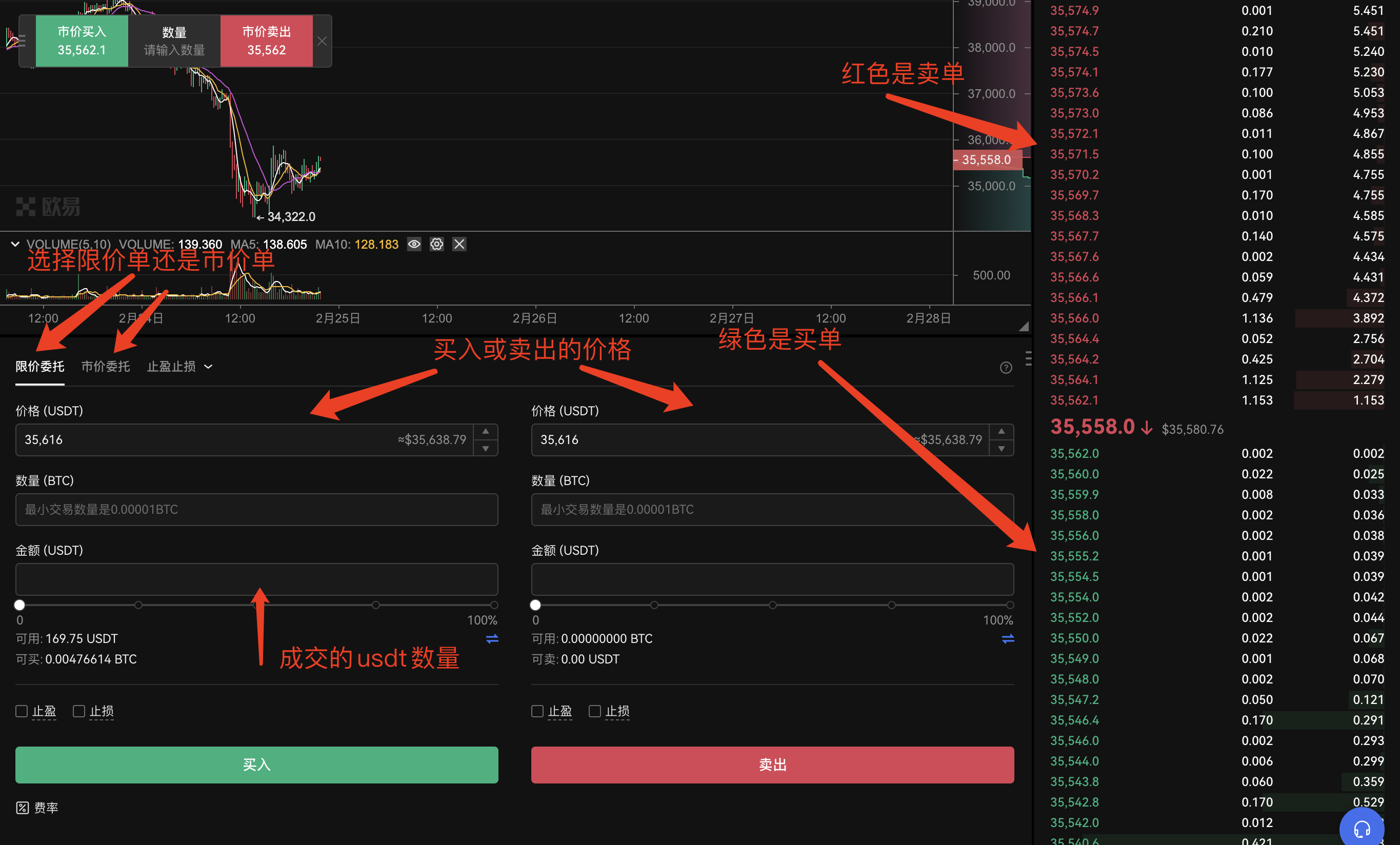The image size is (1400, 845).
Task: Close the quick market order widget
Action: coord(322,41)
